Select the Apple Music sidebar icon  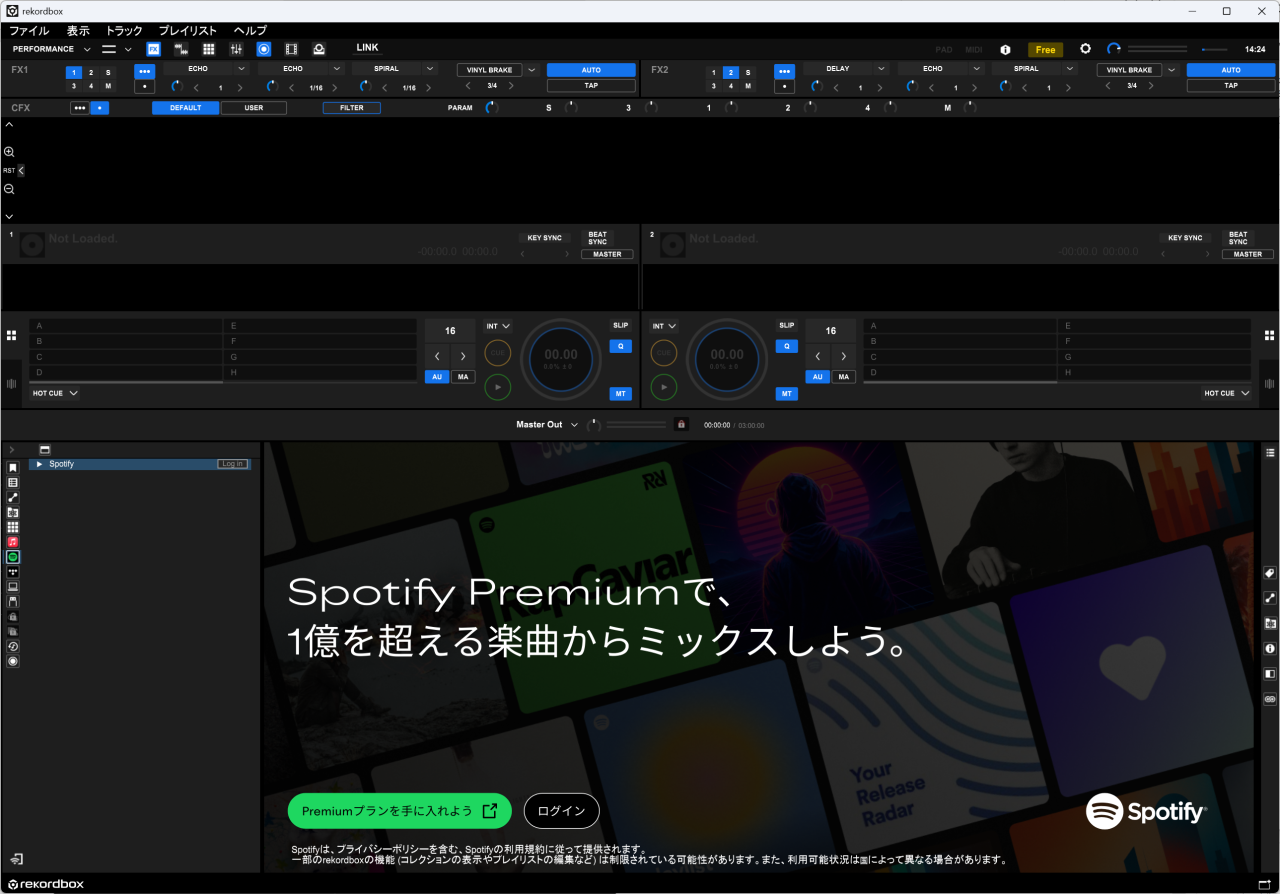(x=13, y=542)
